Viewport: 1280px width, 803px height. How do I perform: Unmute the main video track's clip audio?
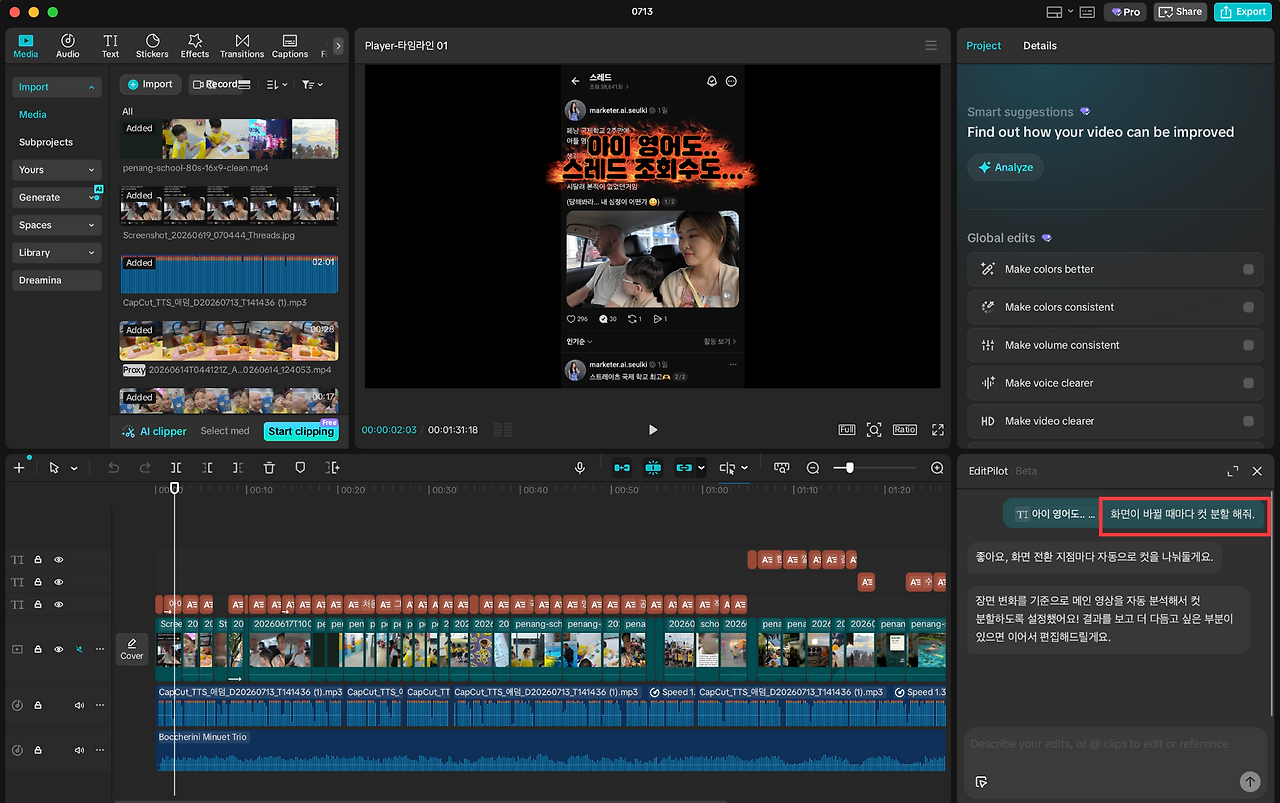pyautogui.click(x=79, y=649)
